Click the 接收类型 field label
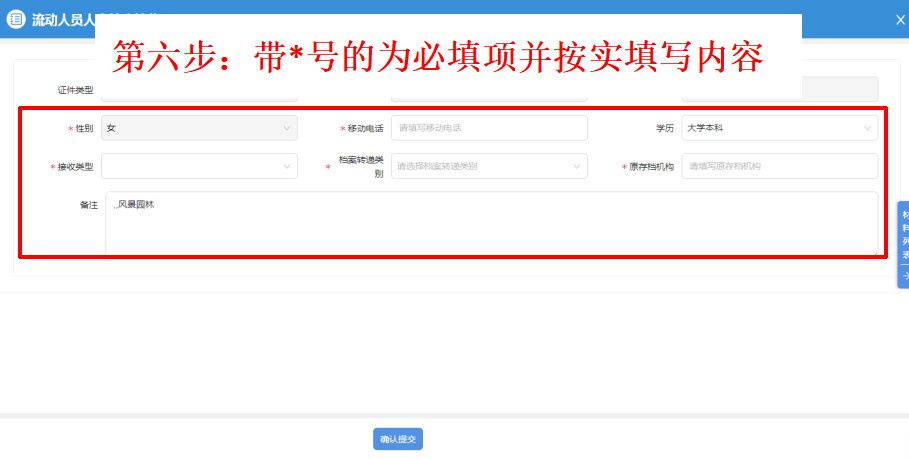909x459 pixels. pos(75,167)
